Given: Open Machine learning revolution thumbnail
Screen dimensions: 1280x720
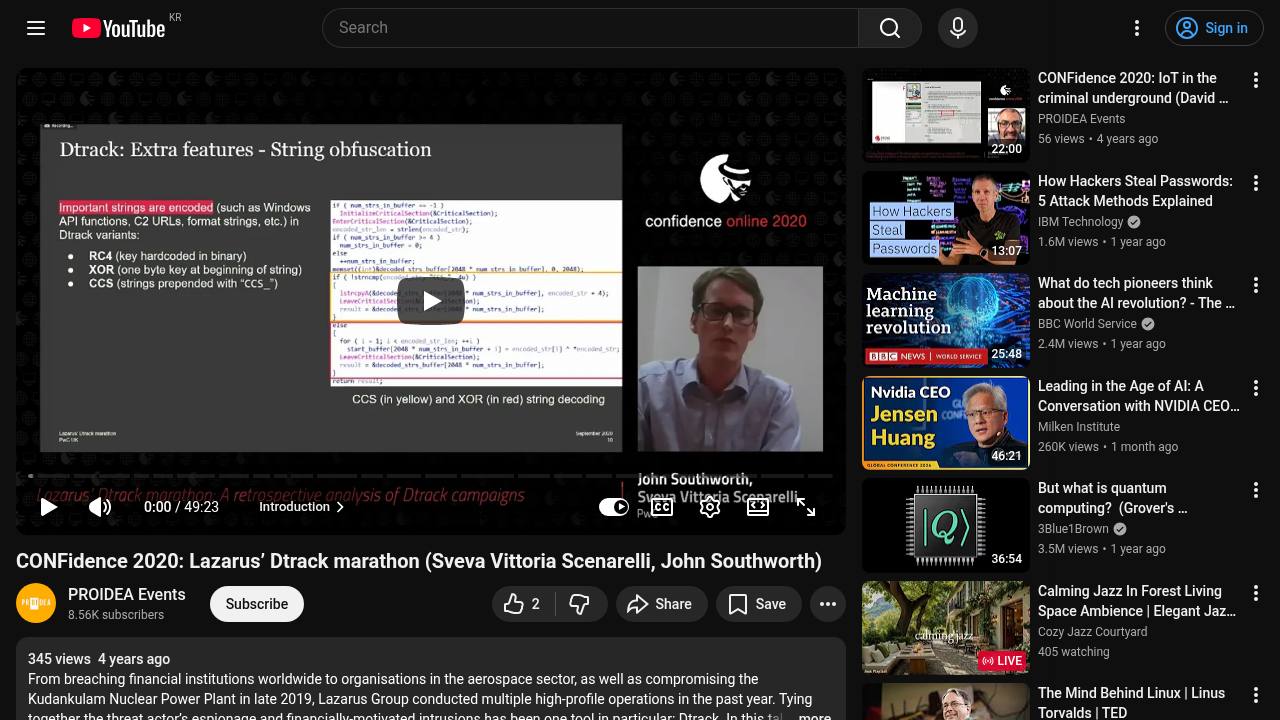Looking at the screenshot, I should tap(946, 320).
